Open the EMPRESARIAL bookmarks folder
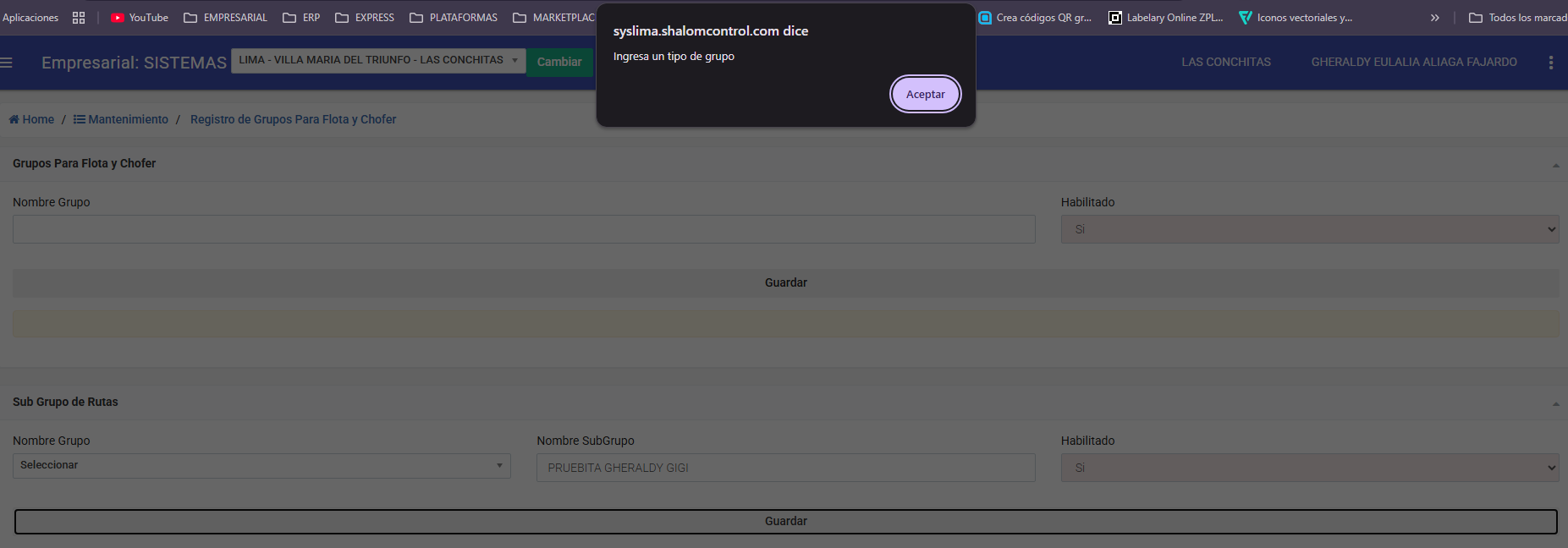Image resolution: width=1568 pixels, height=548 pixels. click(225, 18)
